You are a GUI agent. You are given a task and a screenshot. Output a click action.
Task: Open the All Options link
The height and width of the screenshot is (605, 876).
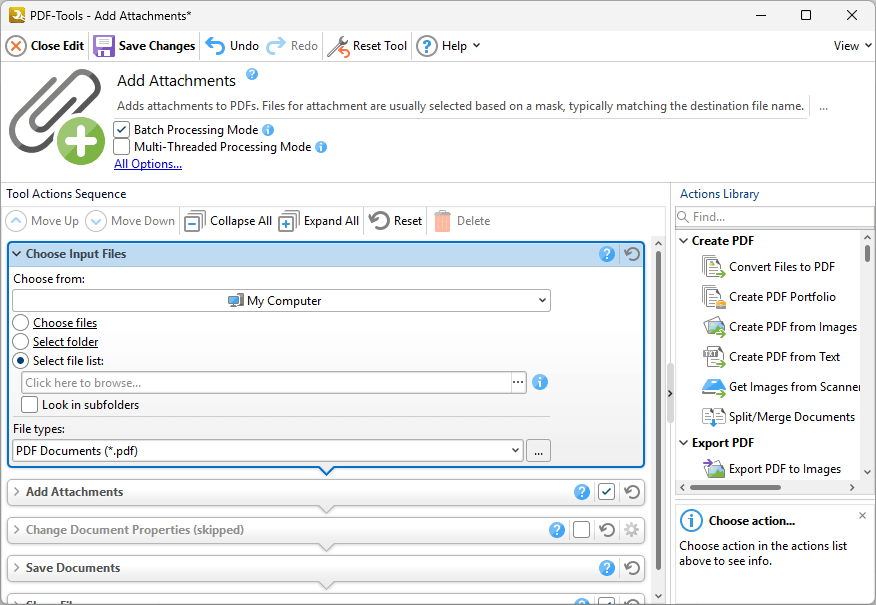point(148,164)
